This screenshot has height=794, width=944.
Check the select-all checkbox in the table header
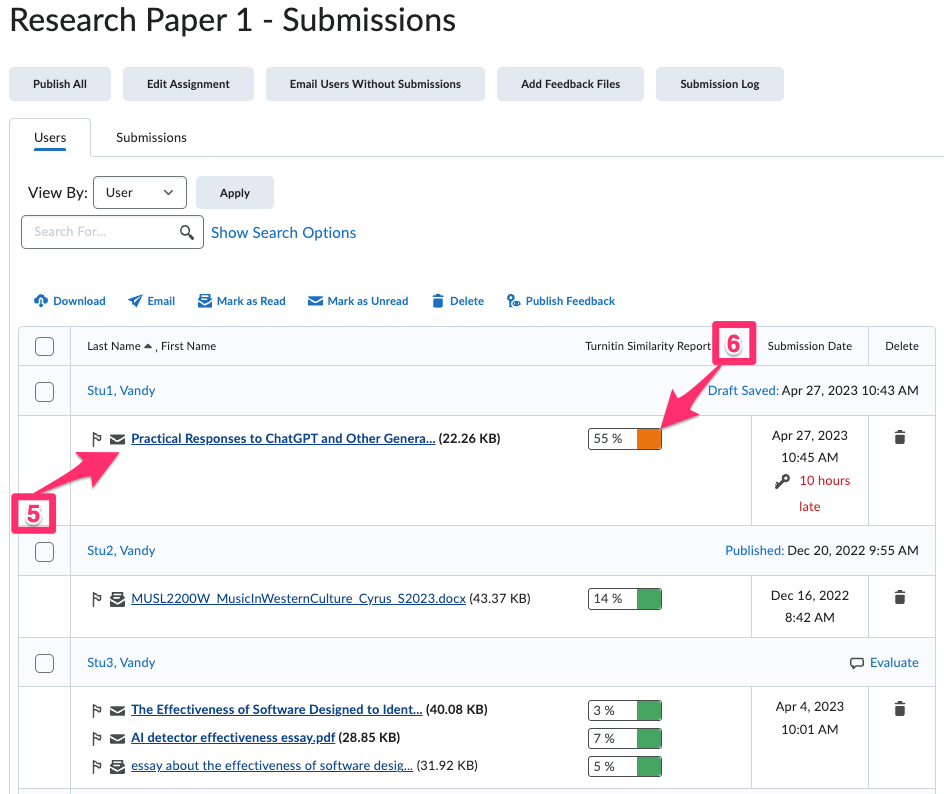tap(44, 345)
